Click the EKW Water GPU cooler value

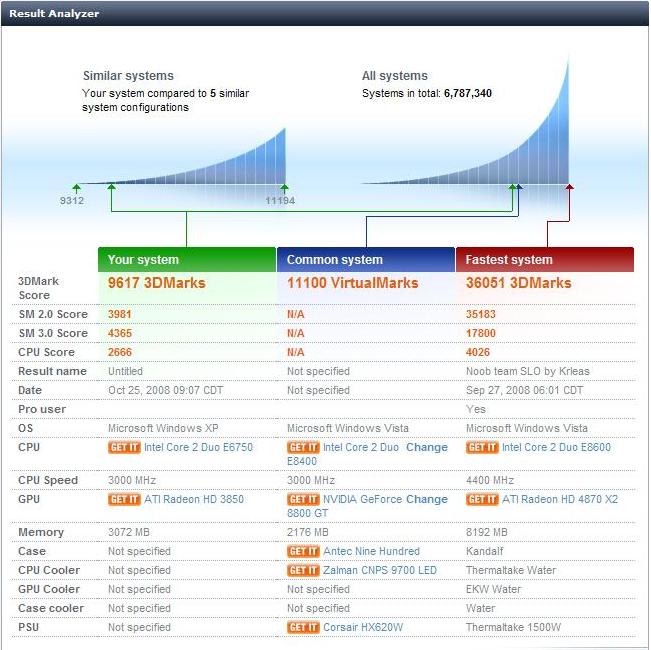coord(493,589)
